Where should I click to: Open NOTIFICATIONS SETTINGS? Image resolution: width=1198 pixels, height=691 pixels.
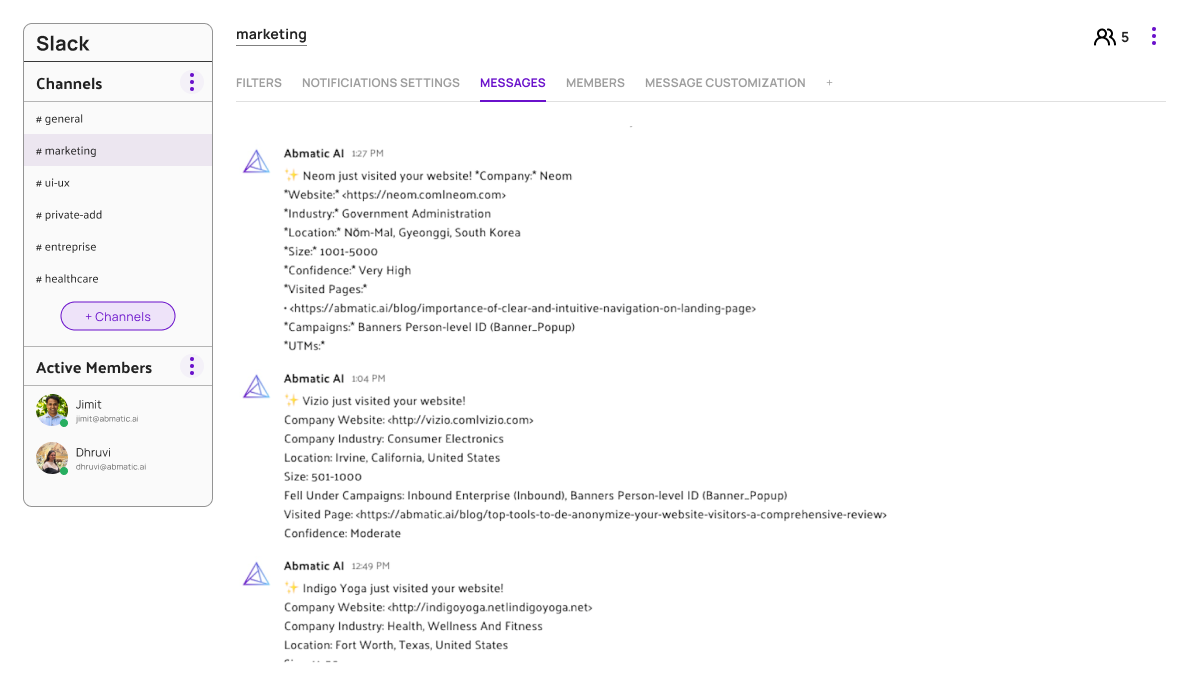[x=380, y=83]
